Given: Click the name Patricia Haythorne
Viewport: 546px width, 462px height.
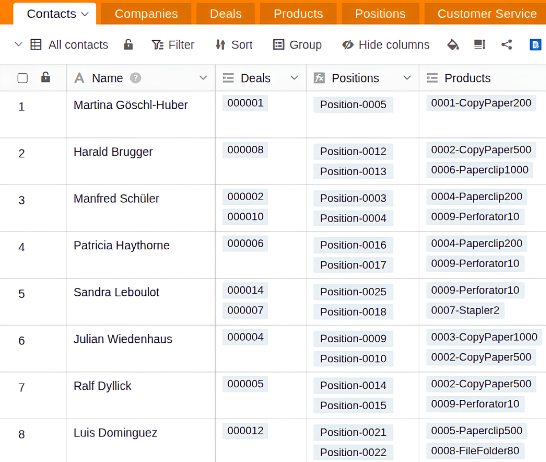Looking at the screenshot, I should point(122,245).
